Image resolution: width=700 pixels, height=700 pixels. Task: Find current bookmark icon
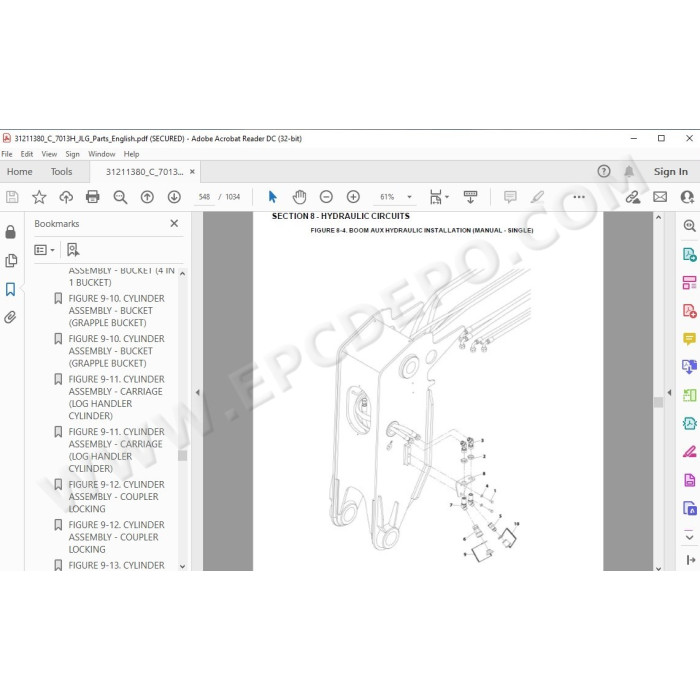click(73, 250)
